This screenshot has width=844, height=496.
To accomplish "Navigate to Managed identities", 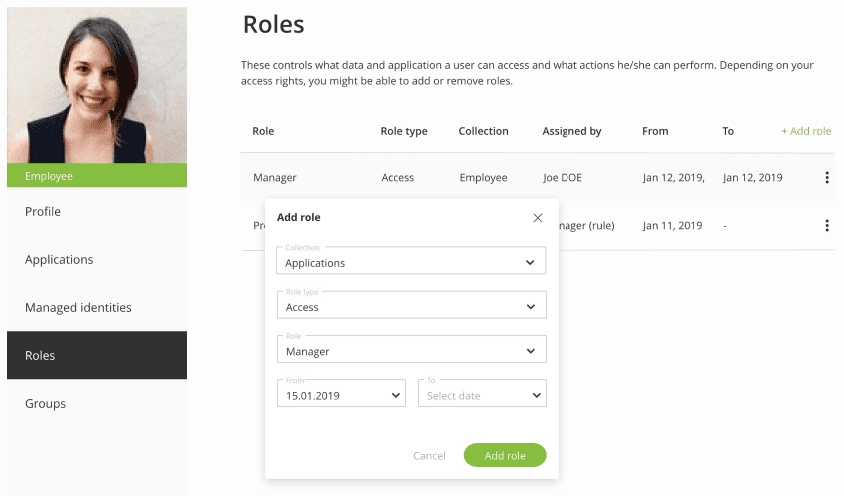I will 78,308.
